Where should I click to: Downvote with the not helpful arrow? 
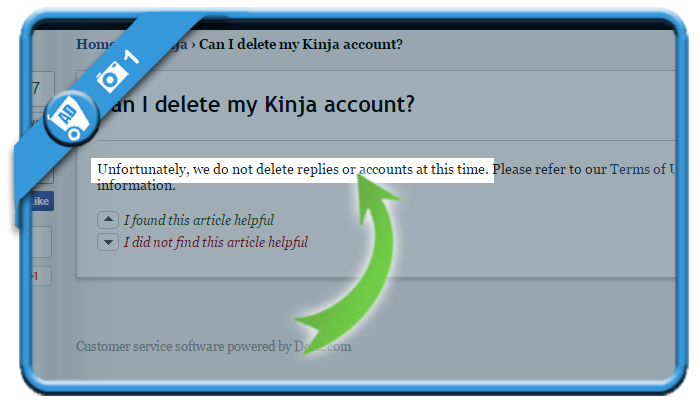[108, 242]
